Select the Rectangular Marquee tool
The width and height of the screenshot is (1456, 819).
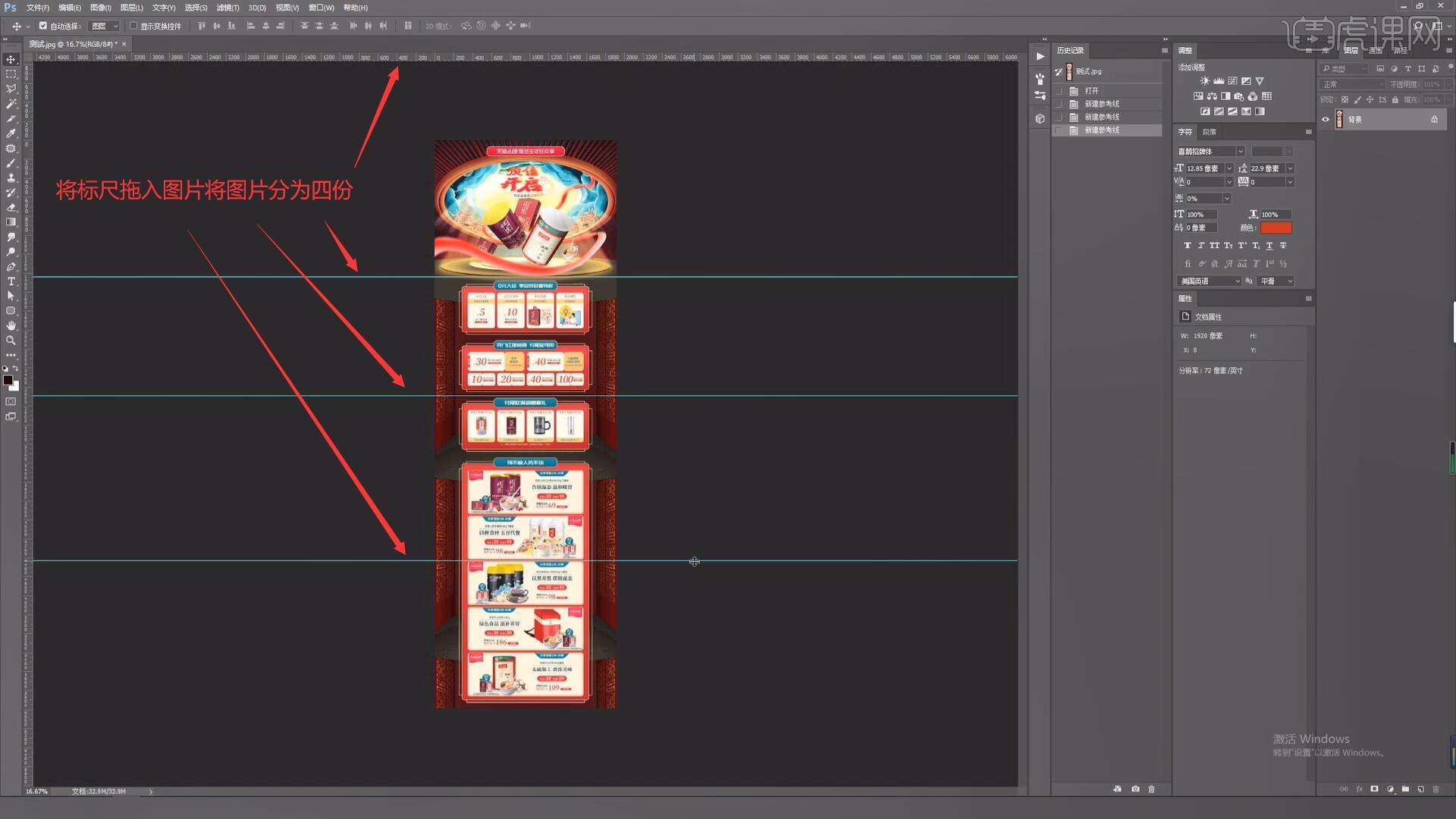point(11,74)
